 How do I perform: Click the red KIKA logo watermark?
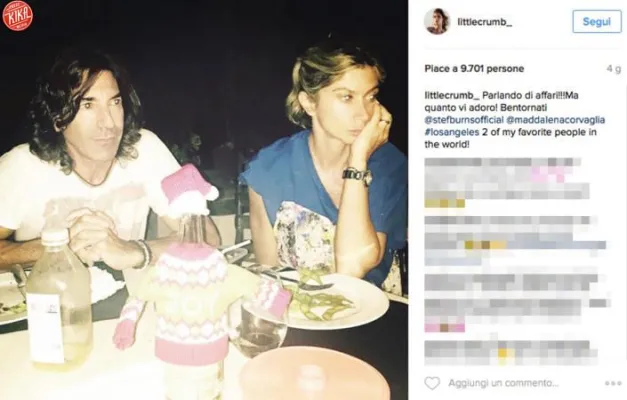[18, 16]
